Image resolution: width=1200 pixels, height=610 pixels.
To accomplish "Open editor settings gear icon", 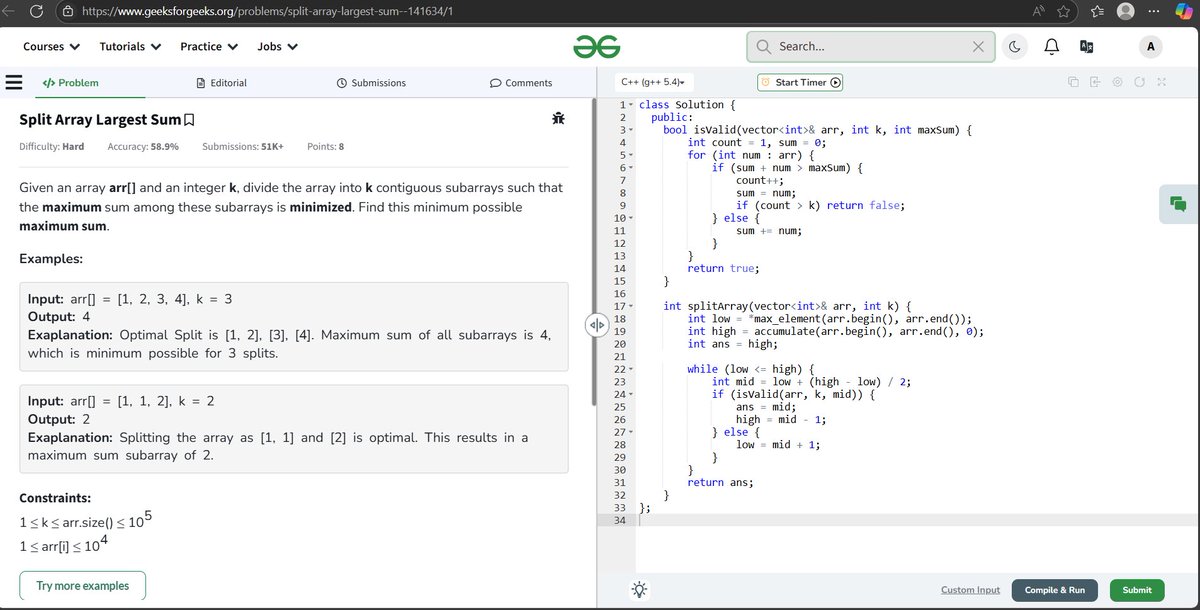I will [1117, 82].
